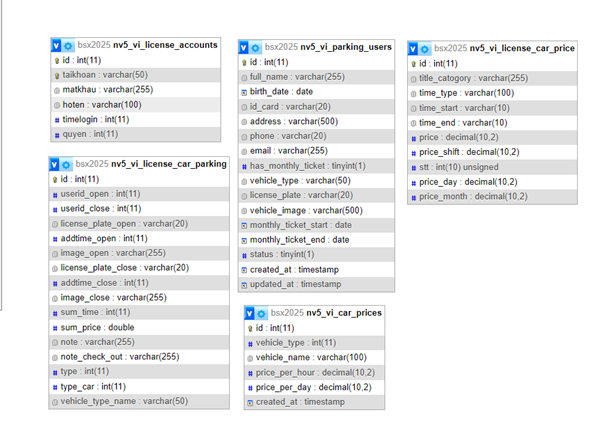Click primary key icon of nv5_vi_parking_users id
The width and height of the screenshot is (605, 432).
(x=244, y=62)
